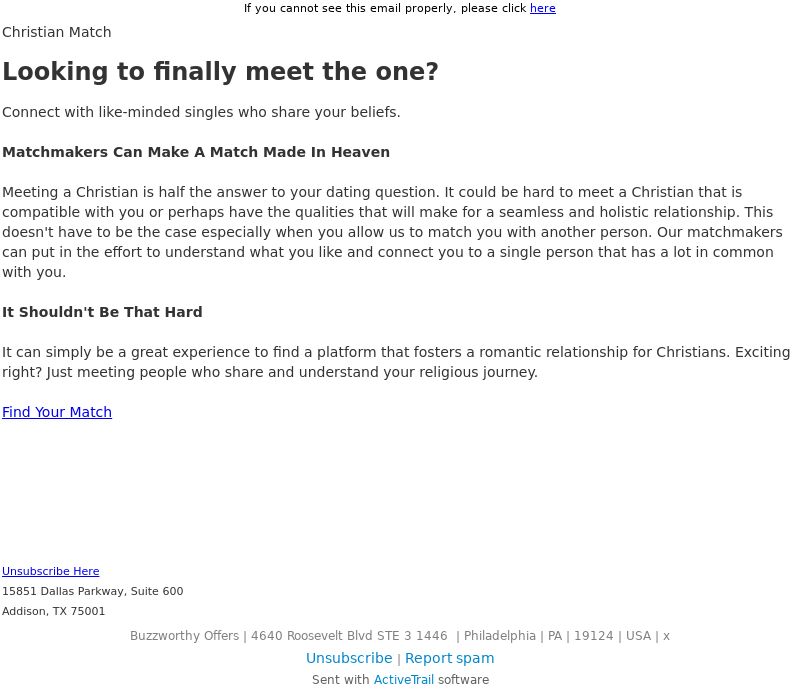This screenshot has width=800, height=689.
Task: Click the Unsubscribe Here link above the Dallas address
Action: pyautogui.click(x=51, y=571)
